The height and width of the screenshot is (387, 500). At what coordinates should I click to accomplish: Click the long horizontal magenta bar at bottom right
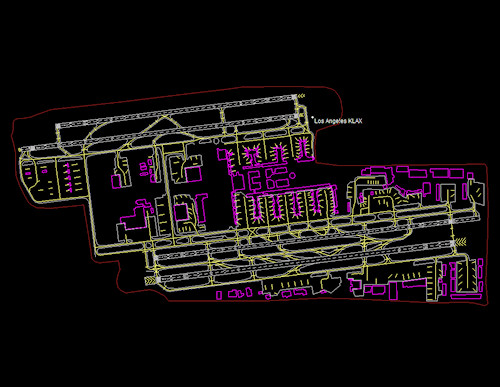coord(466,296)
